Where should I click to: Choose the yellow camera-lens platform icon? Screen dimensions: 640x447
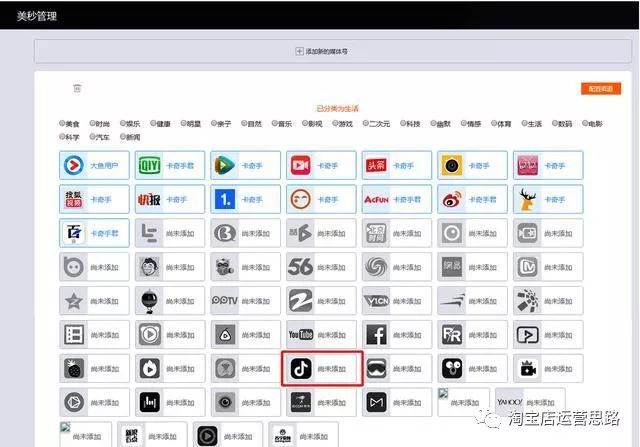(452, 165)
